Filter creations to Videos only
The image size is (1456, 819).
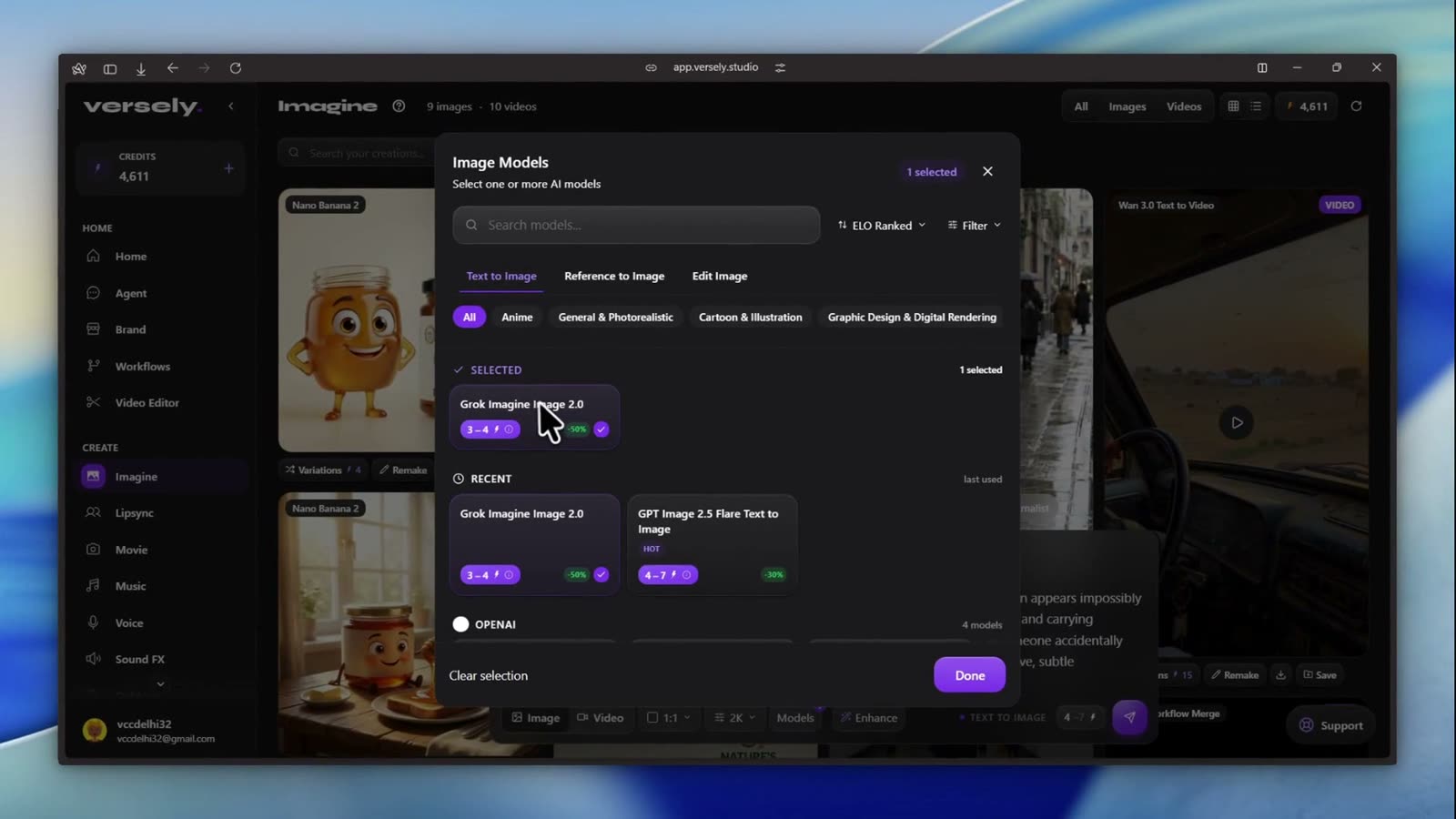point(1184,106)
